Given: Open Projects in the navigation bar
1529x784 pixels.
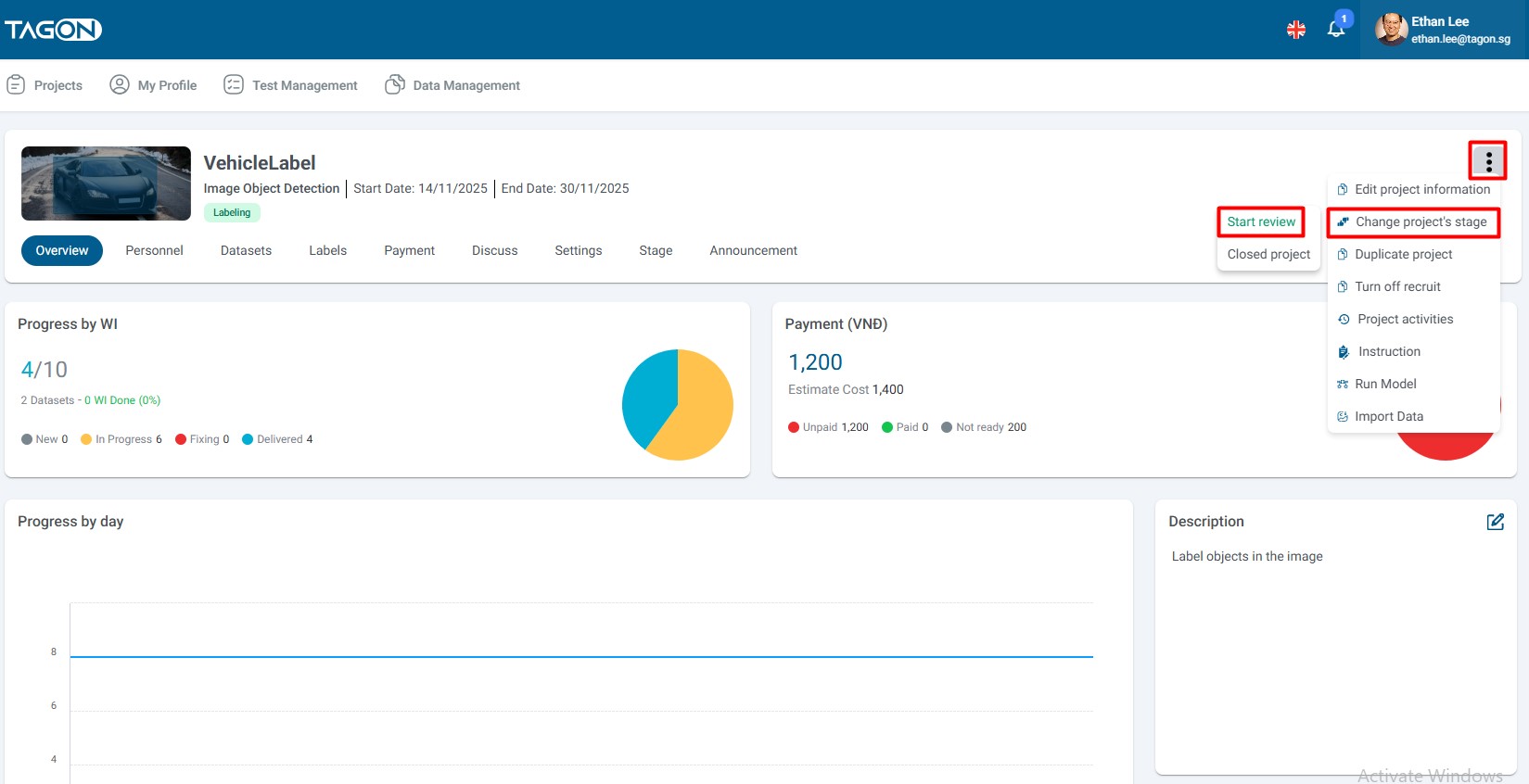Looking at the screenshot, I should 45,85.
